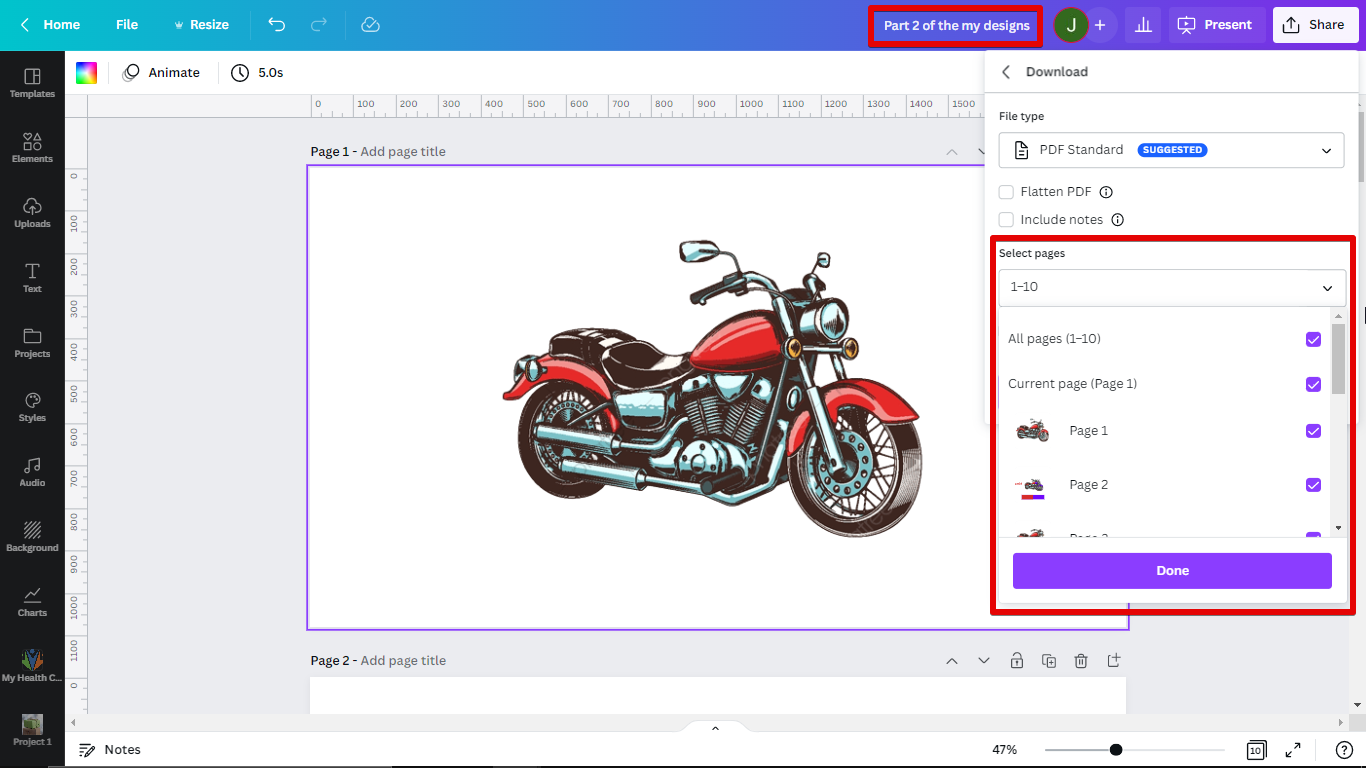Click the cloud save status icon

click(x=370, y=25)
